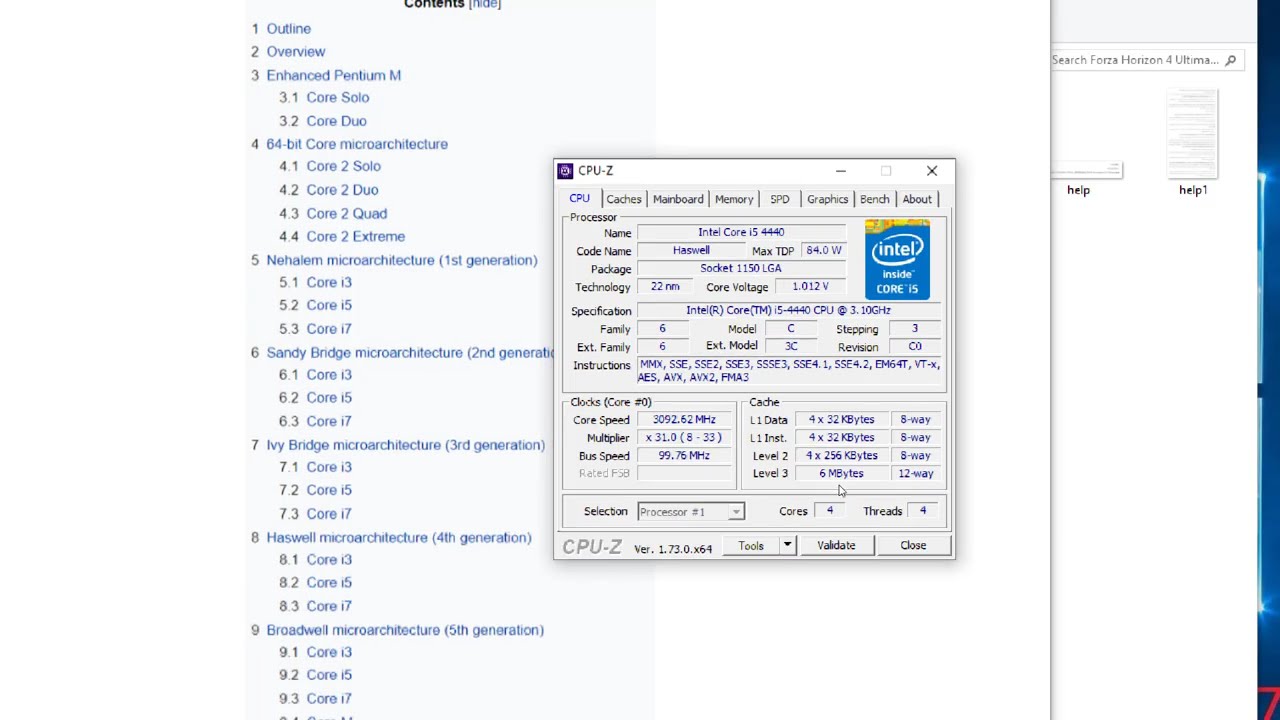
Task: Click the CPU-Z app icon in title bar
Action: pos(565,171)
